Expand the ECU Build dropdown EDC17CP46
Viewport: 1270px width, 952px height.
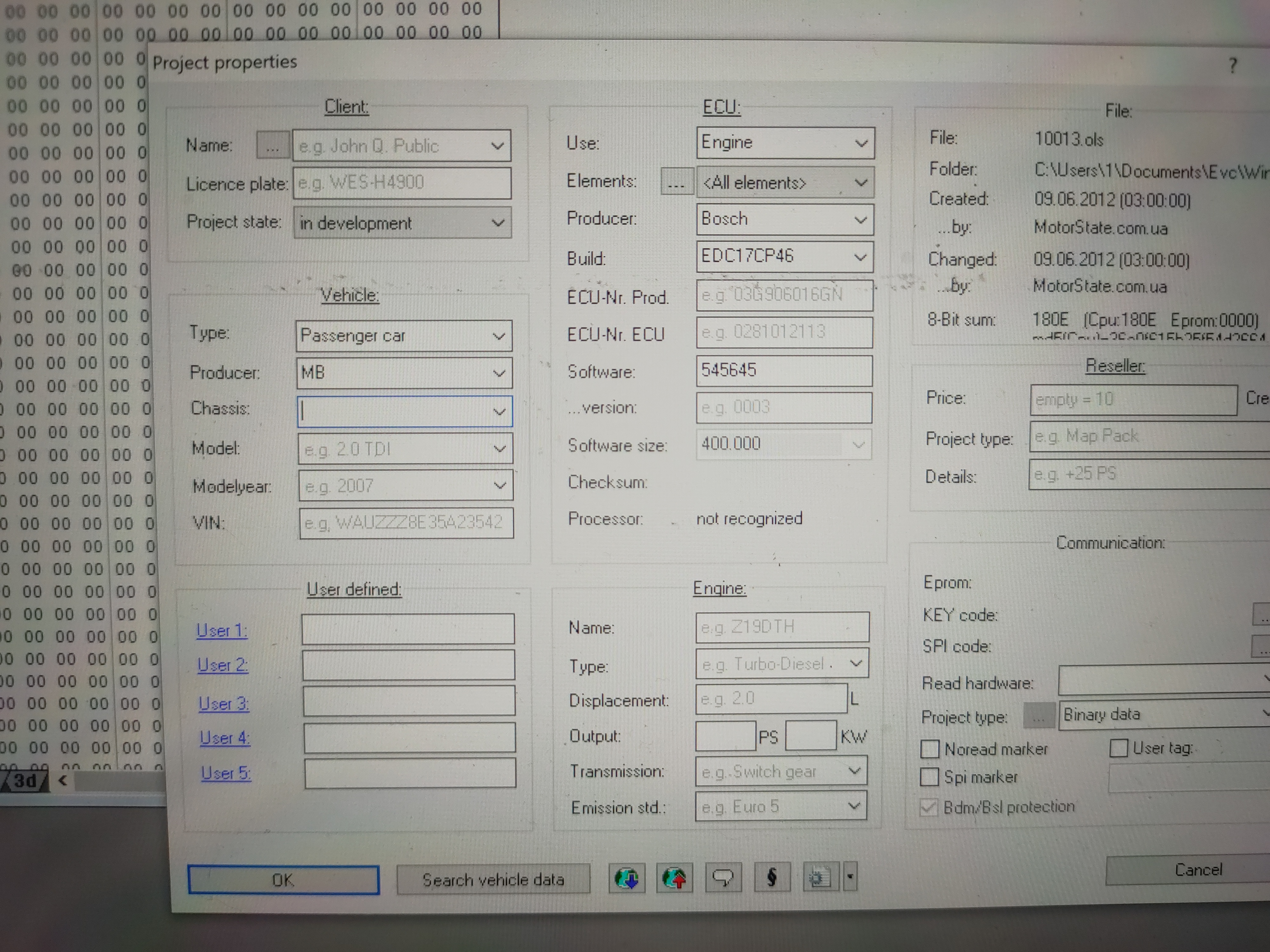point(859,257)
